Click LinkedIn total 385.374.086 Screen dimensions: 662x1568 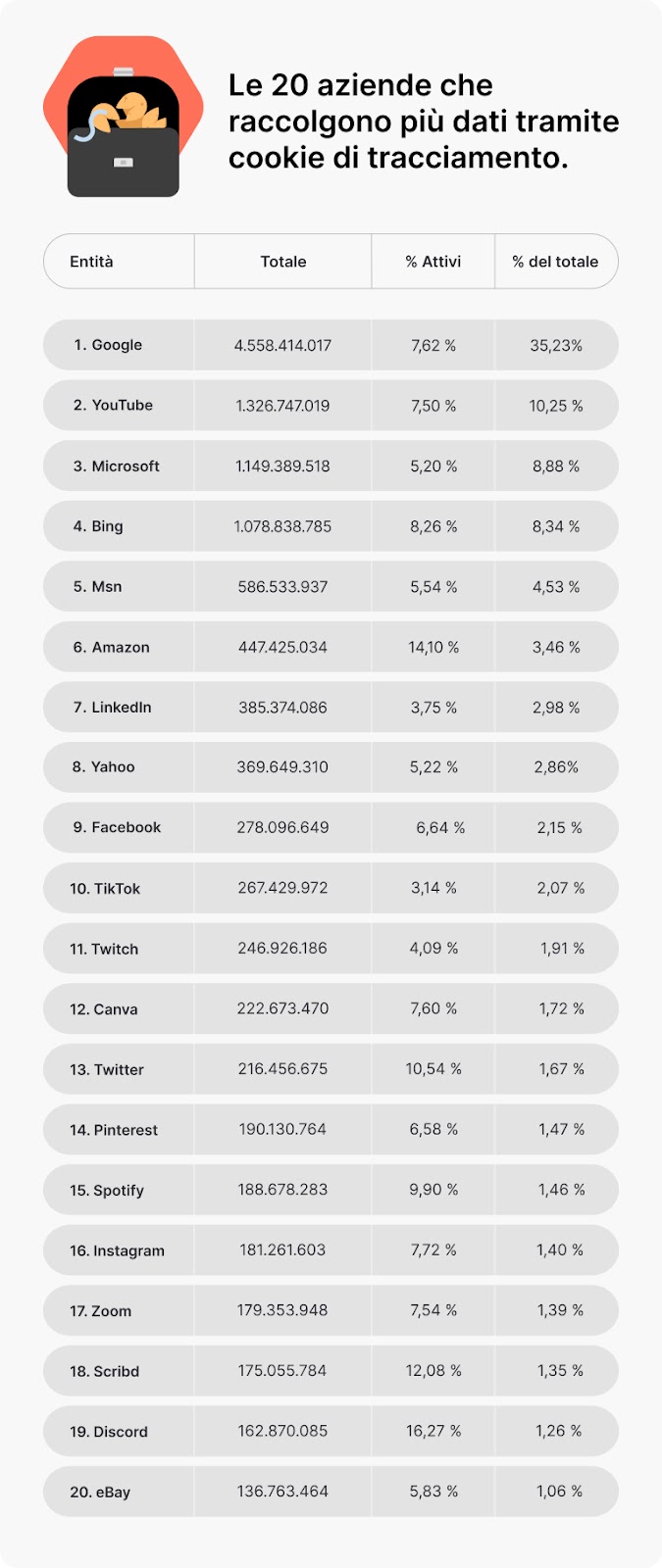tap(282, 708)
